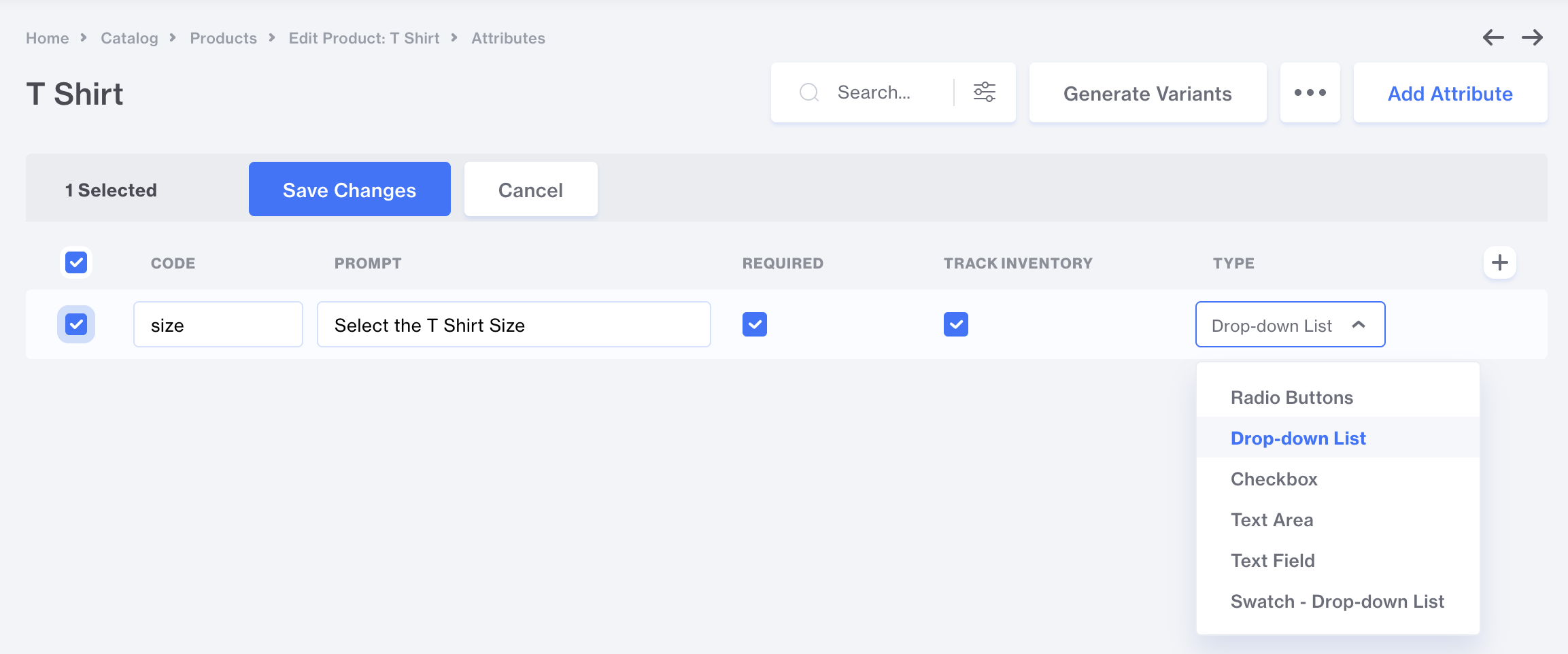Choose Checkbox from type list
The image size is (1568, 654).
click(1337, 479)
